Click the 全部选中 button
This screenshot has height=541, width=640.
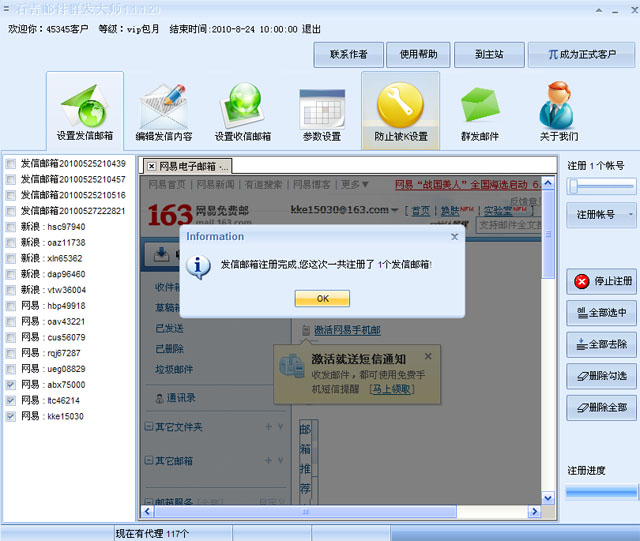pyautogui.click(x=601, y=313)
